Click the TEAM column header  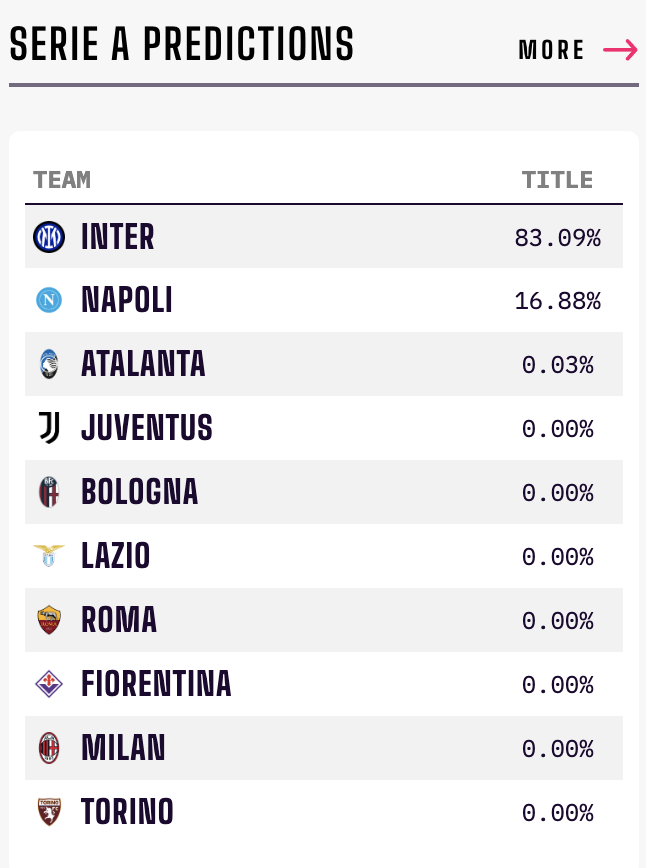(62, 180)
